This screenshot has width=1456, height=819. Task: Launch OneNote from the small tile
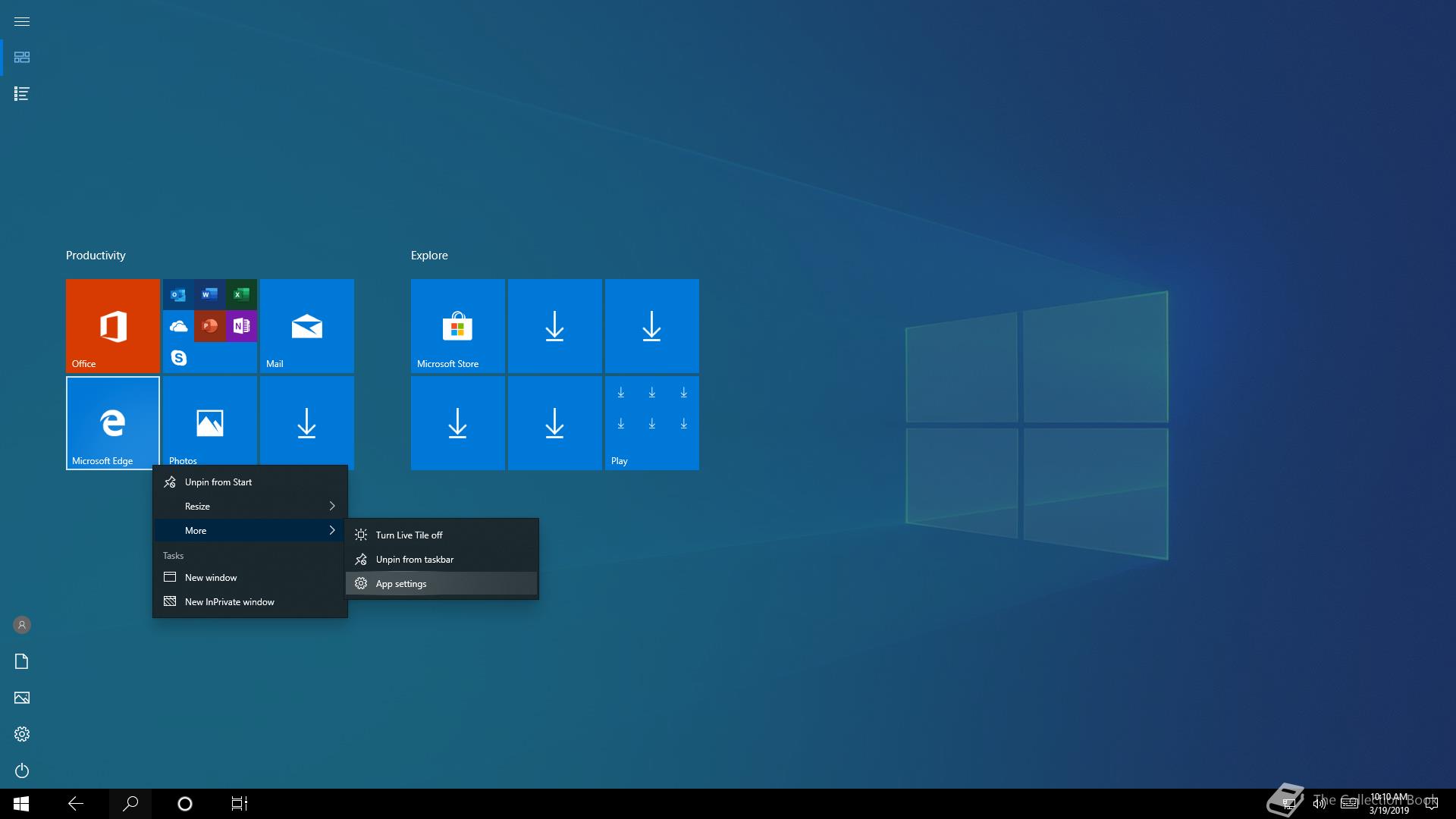(241, 326)
